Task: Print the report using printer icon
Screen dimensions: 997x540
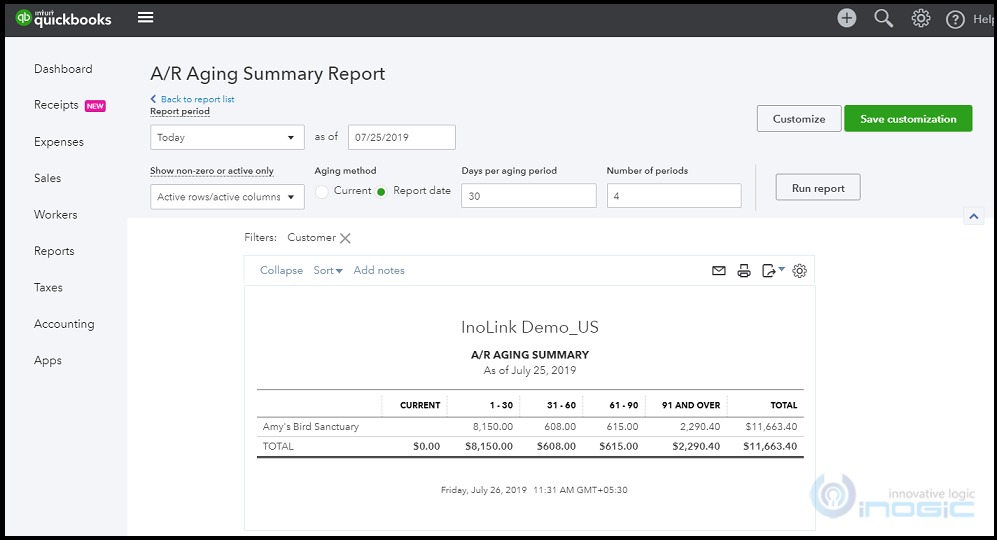Action: [744, 271]
